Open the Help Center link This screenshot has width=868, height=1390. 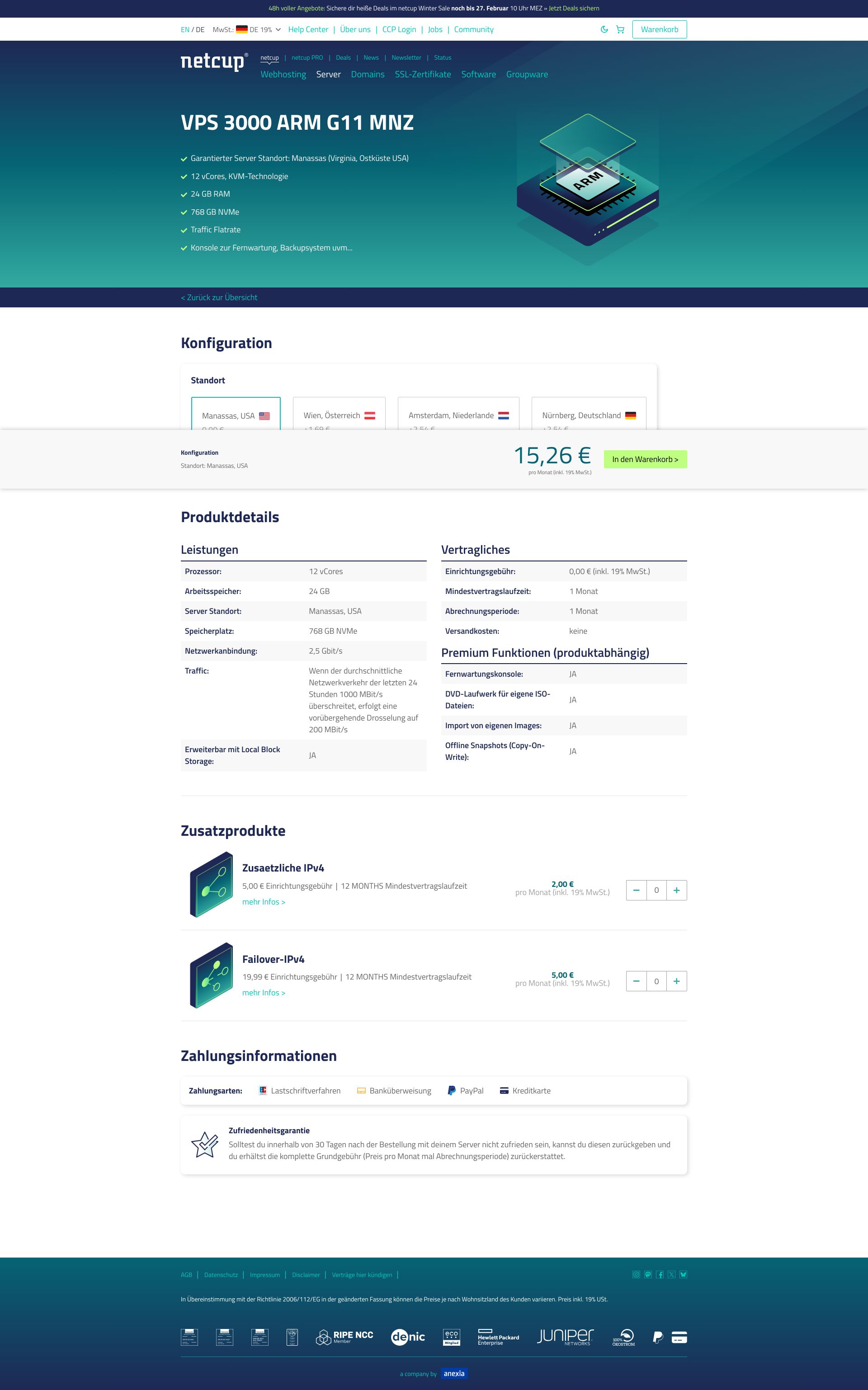(x=308, y=29)
